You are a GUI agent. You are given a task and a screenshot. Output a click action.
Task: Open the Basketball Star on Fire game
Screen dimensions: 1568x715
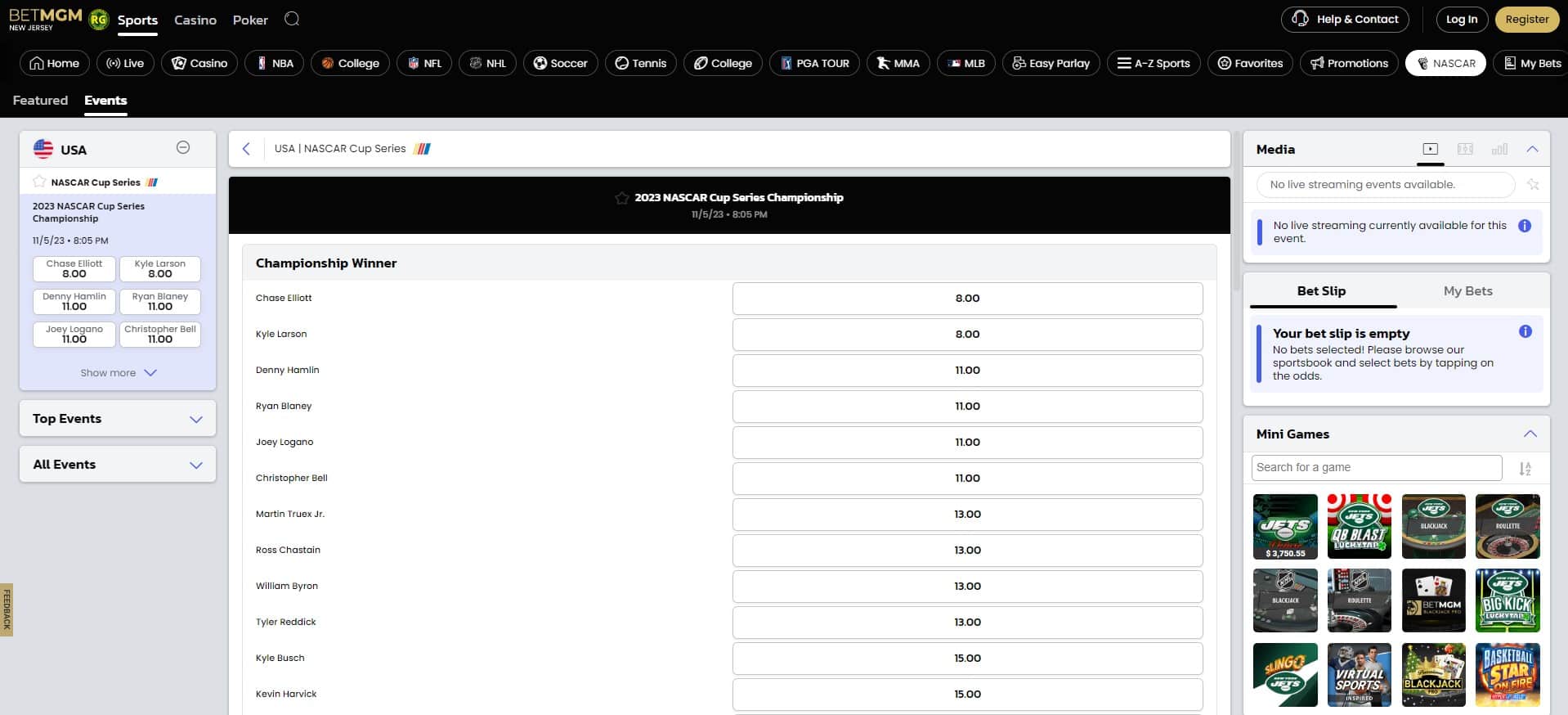click(1508, 675)
